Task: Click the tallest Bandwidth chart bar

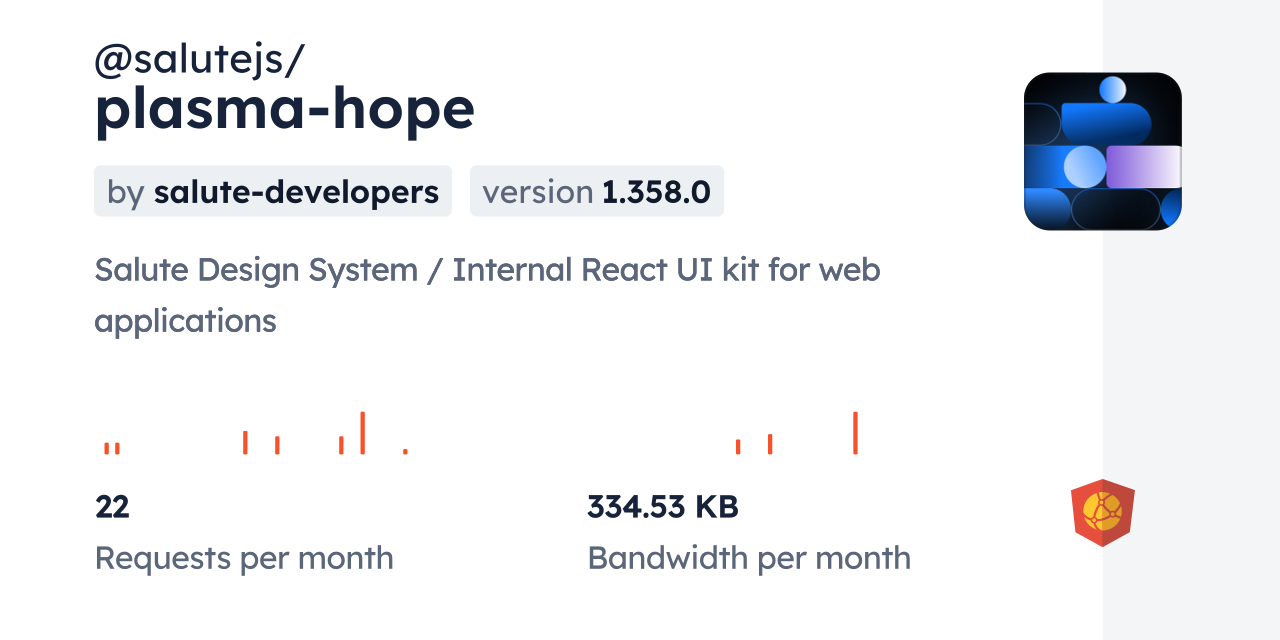Action: click(855, 433)
